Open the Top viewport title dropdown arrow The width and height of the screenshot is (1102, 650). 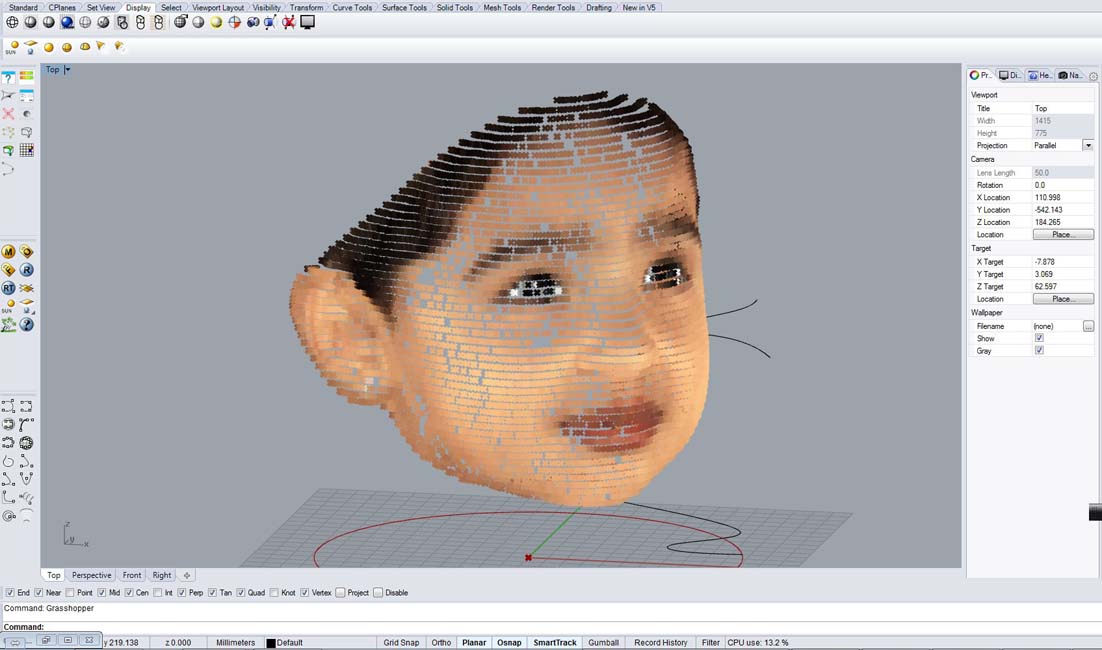coord(68,70)
